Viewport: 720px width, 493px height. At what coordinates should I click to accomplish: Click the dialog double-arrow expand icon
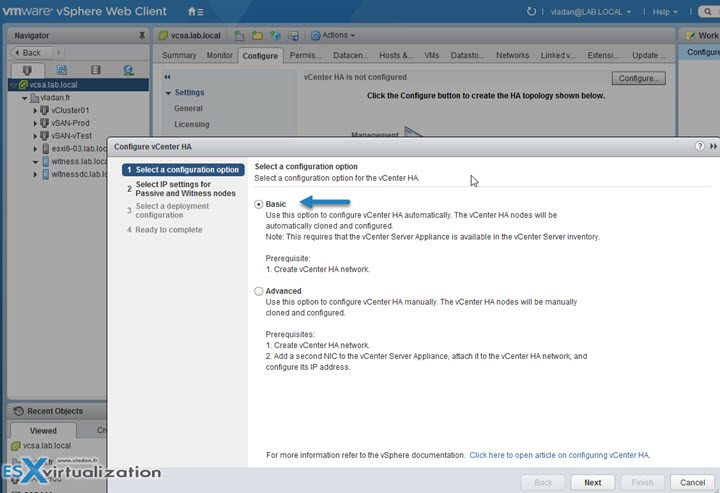713,146
